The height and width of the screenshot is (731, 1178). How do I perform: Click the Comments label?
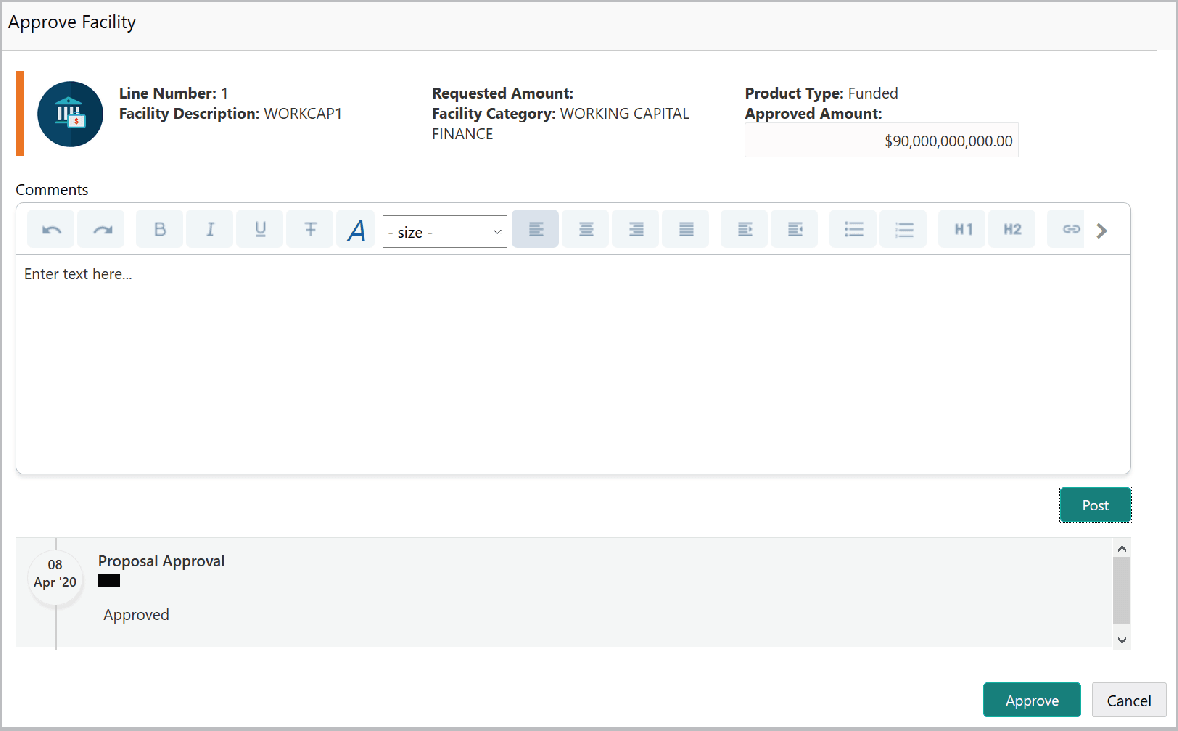tap(52, 189)
